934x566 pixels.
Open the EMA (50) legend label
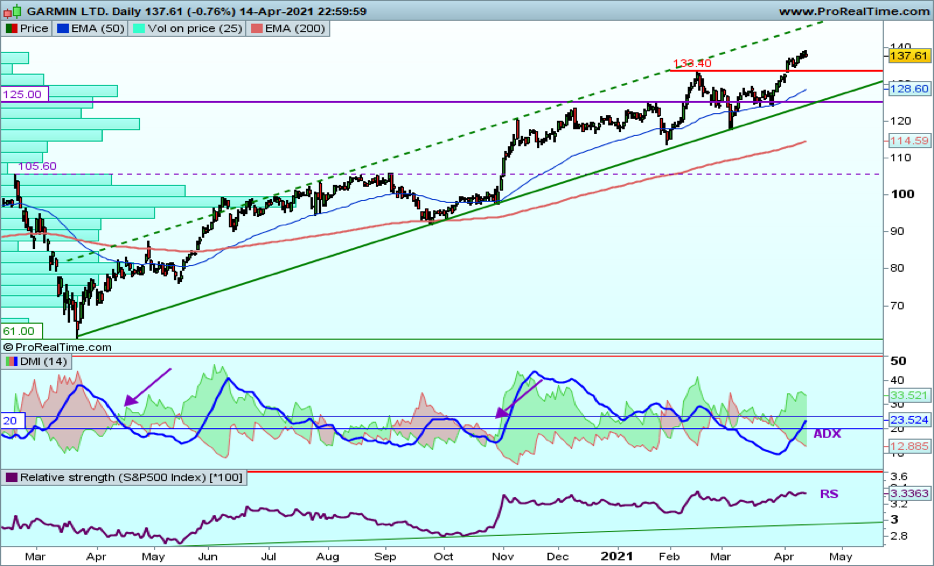click(x=98, y=28)
